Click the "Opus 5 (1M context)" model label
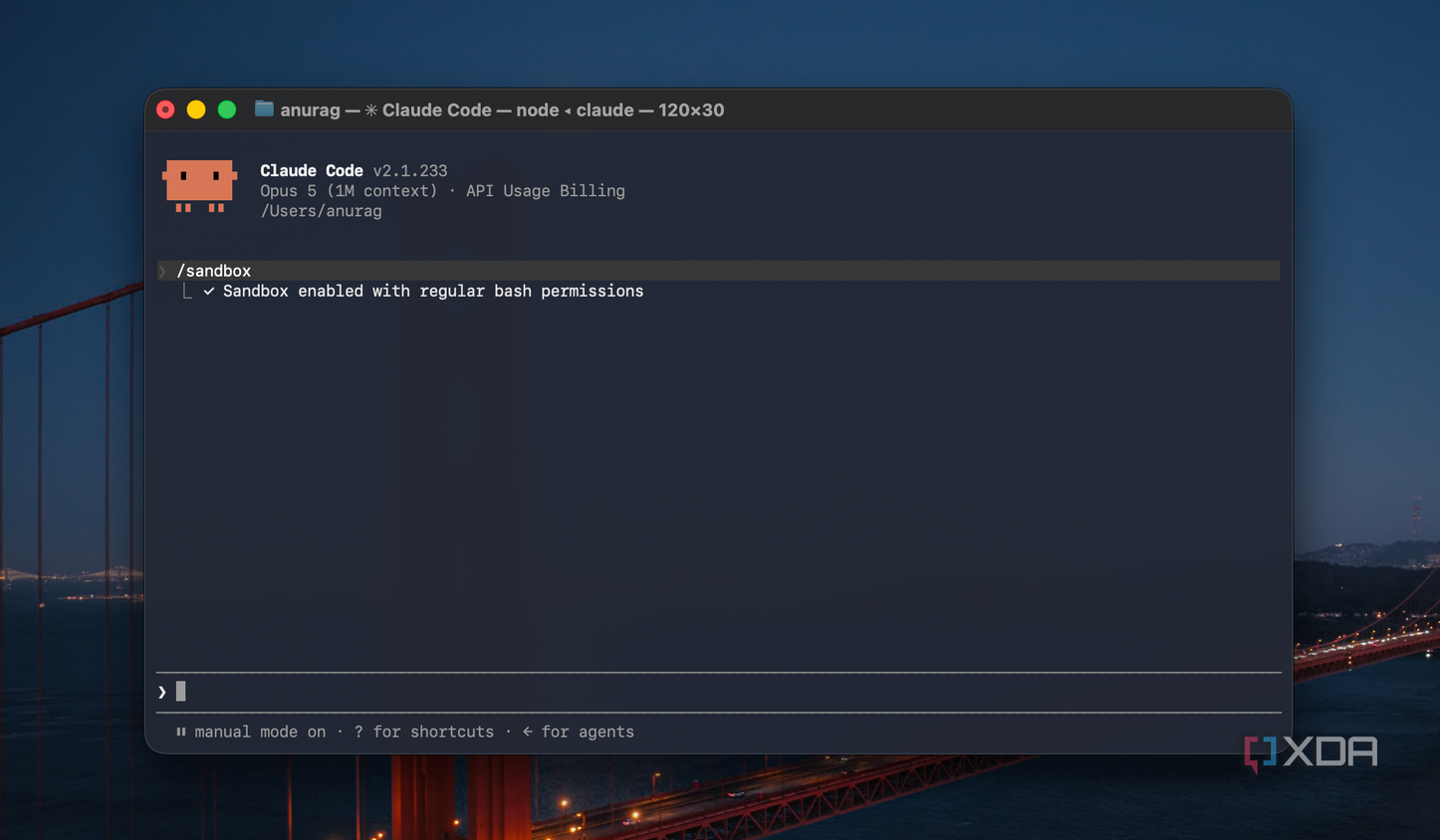Viewport: 1440px width, 840px height. coord(349,191)
